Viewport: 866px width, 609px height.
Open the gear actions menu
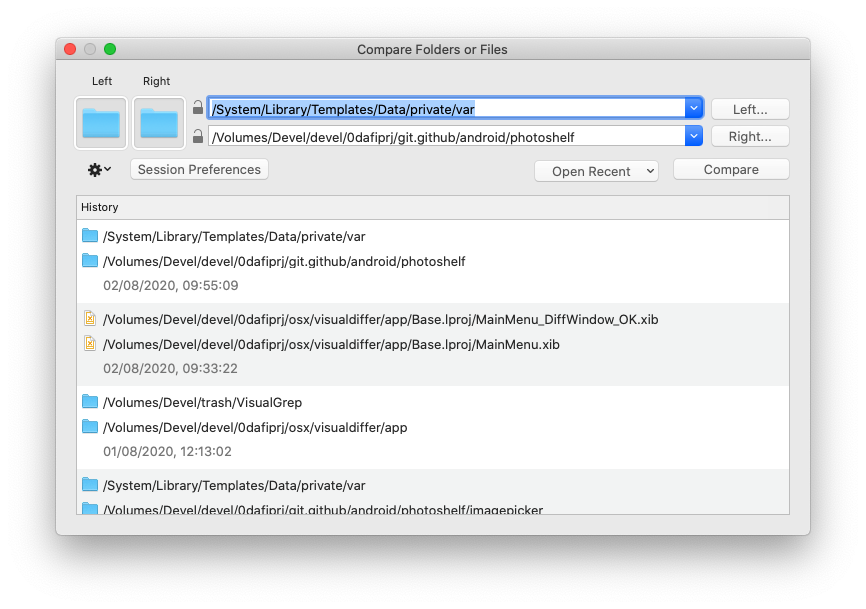point(99,170)
